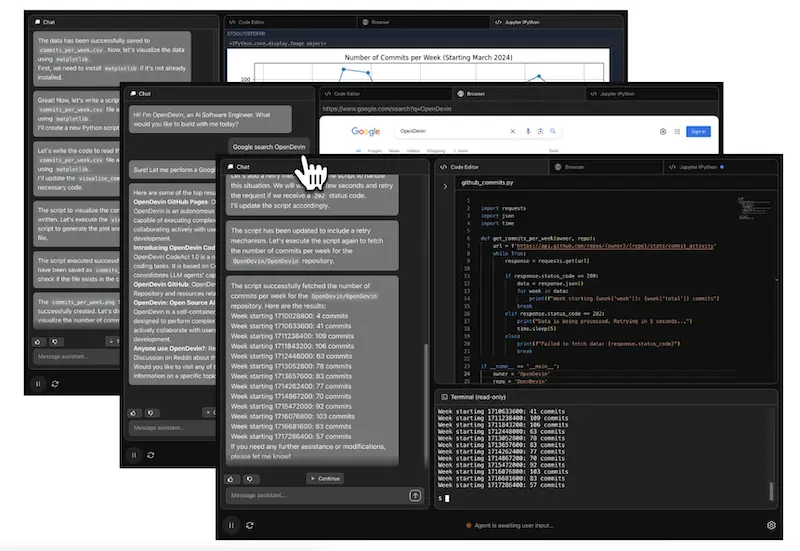This screenshot has width=800, height=551.
Task: Click the OpenDevin greeting message in middle window
Action: click(210, 119)
